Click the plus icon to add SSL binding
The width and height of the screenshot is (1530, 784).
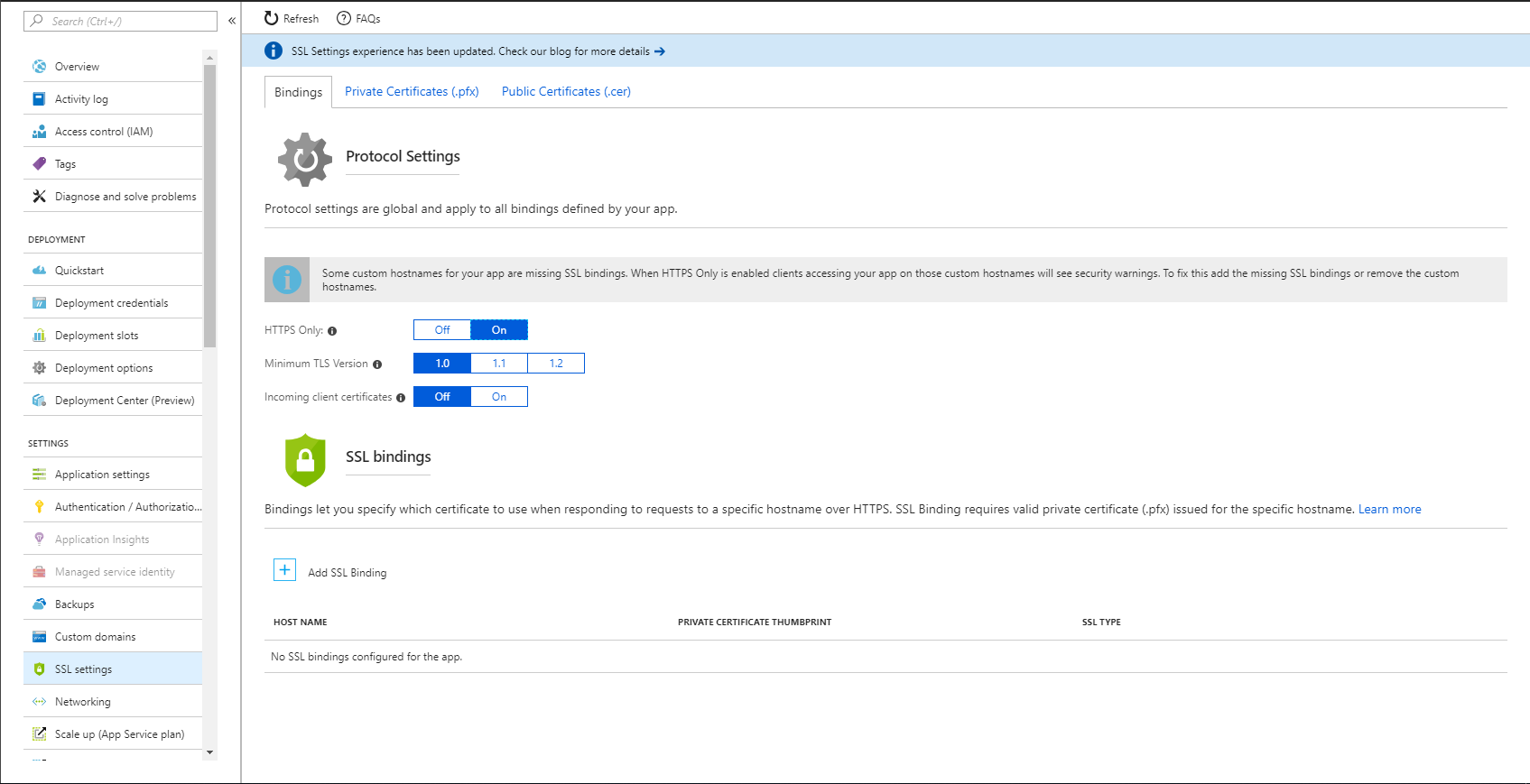point(284,570)
